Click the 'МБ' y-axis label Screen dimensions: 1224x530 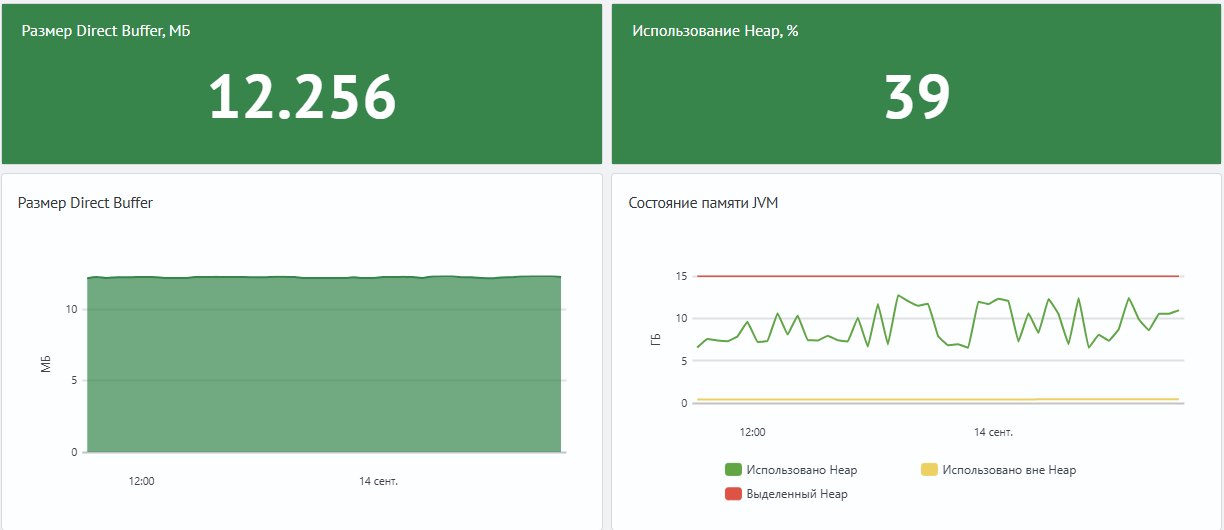click(x=46, y=365)
